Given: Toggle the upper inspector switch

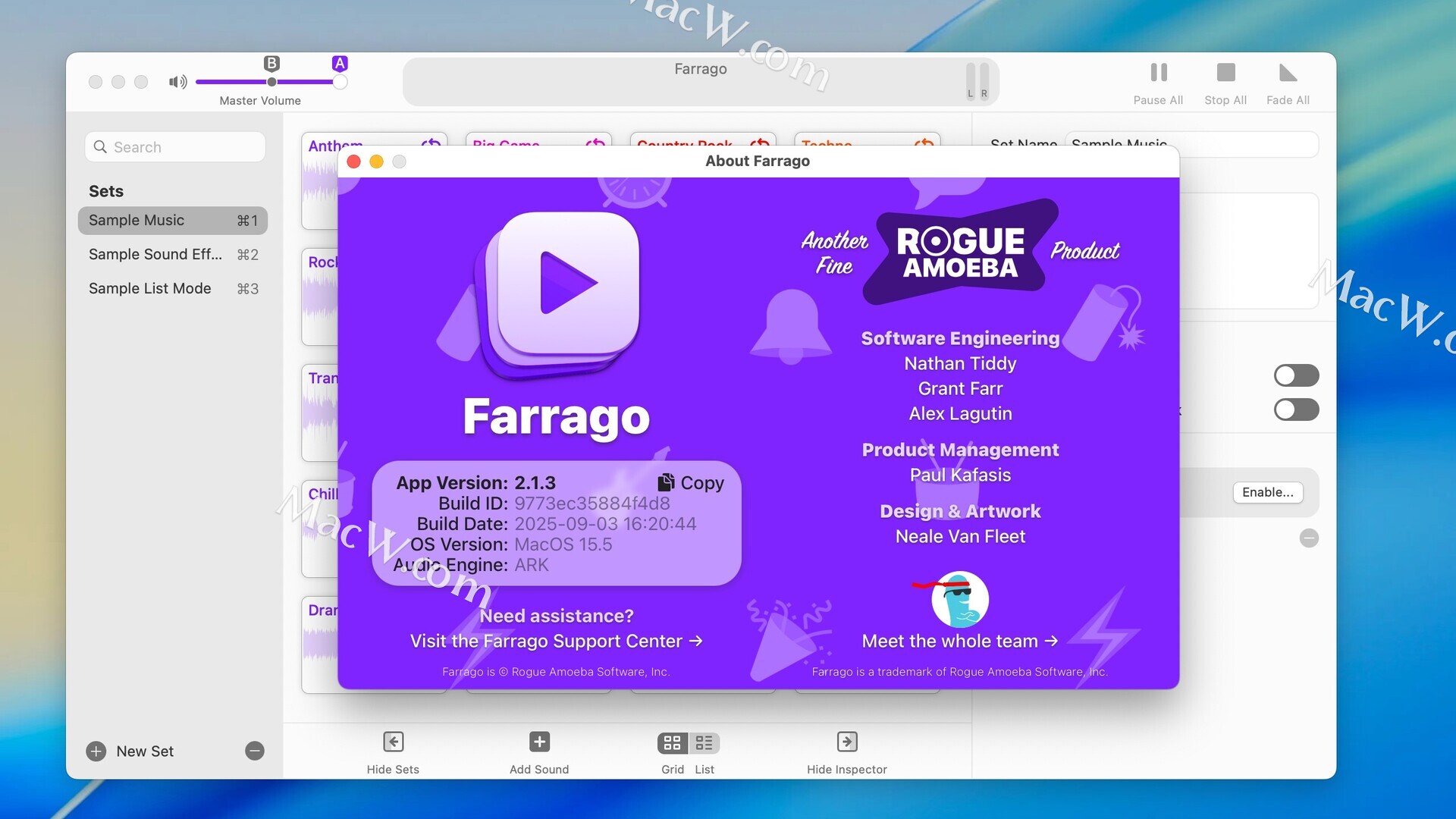Looking at the screenshot, I should pyautogui.click(x=1296, y=375).
